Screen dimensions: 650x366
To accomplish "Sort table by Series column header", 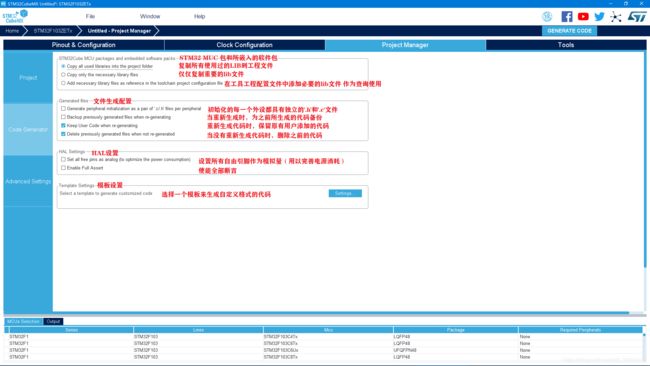I will pos(71,330).
